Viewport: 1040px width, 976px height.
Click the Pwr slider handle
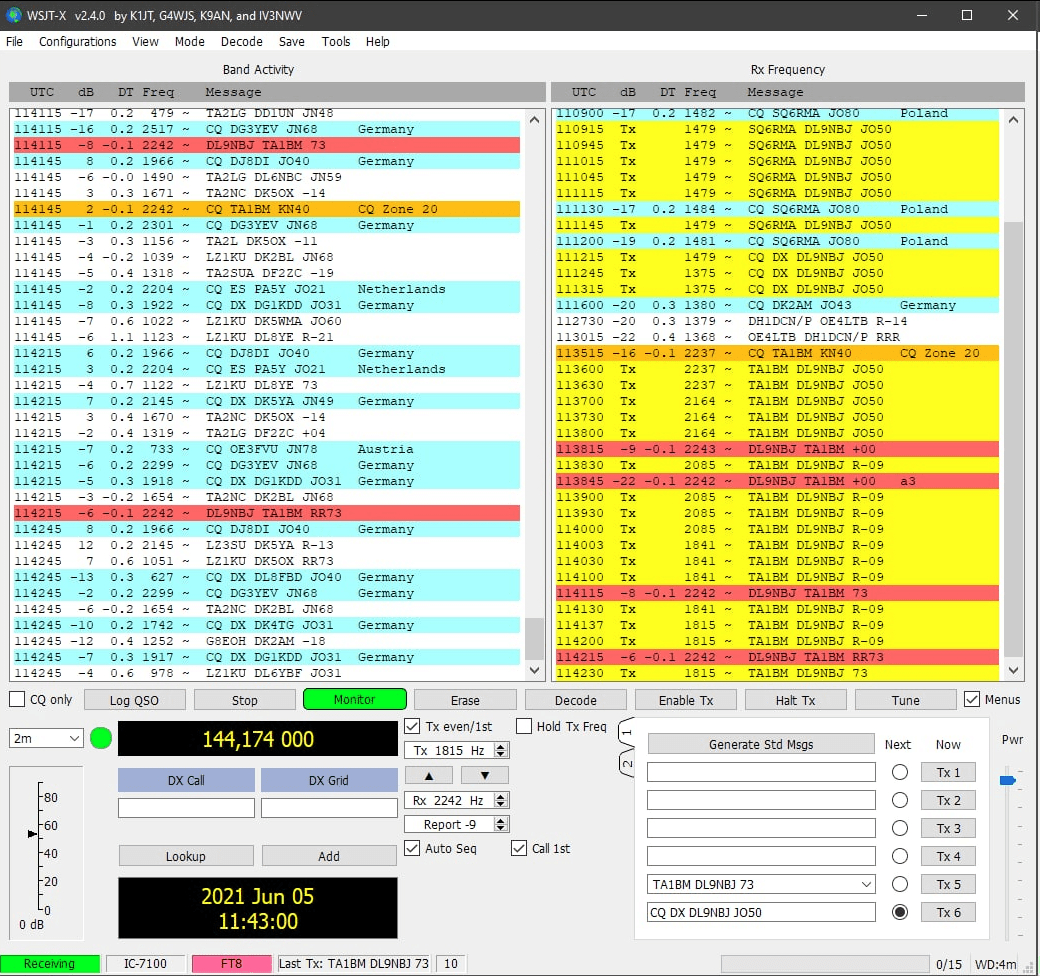click(x=1008, y=780)
